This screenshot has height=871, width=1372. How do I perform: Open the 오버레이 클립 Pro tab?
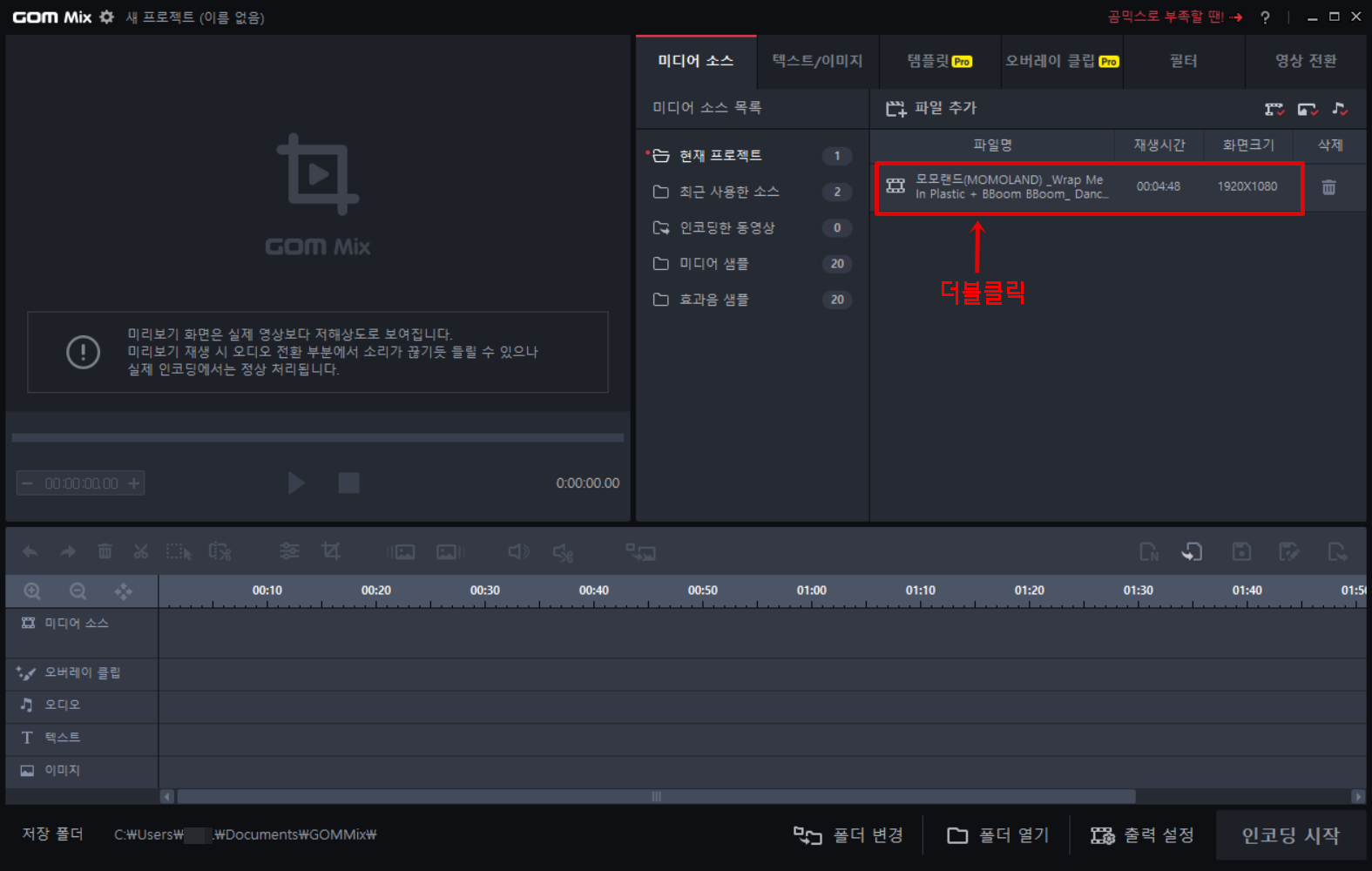click(x=1062, y=61)
